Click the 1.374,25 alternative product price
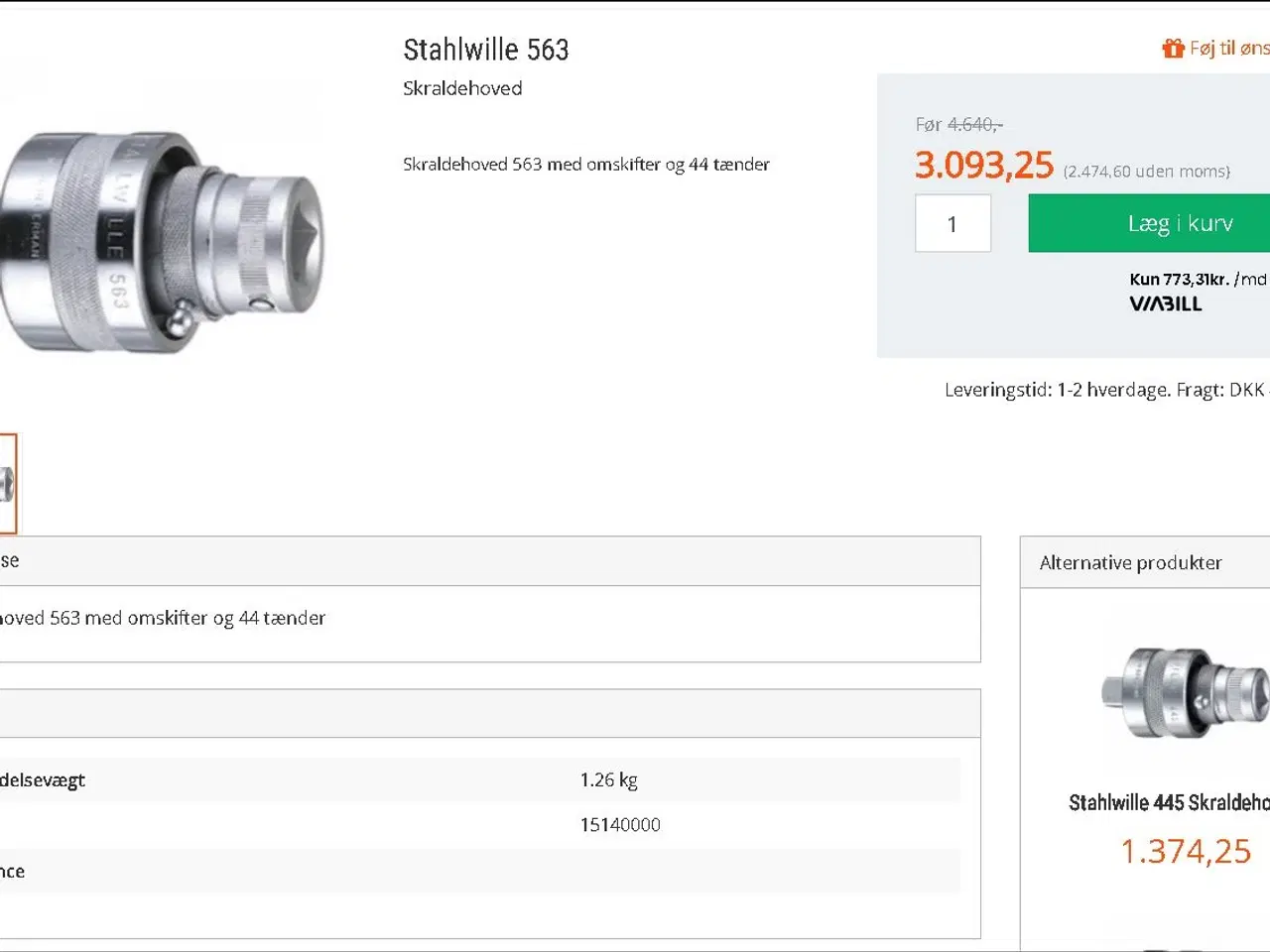Image resolution: width=1270 pixels, height=952 pixels. 1186,852
